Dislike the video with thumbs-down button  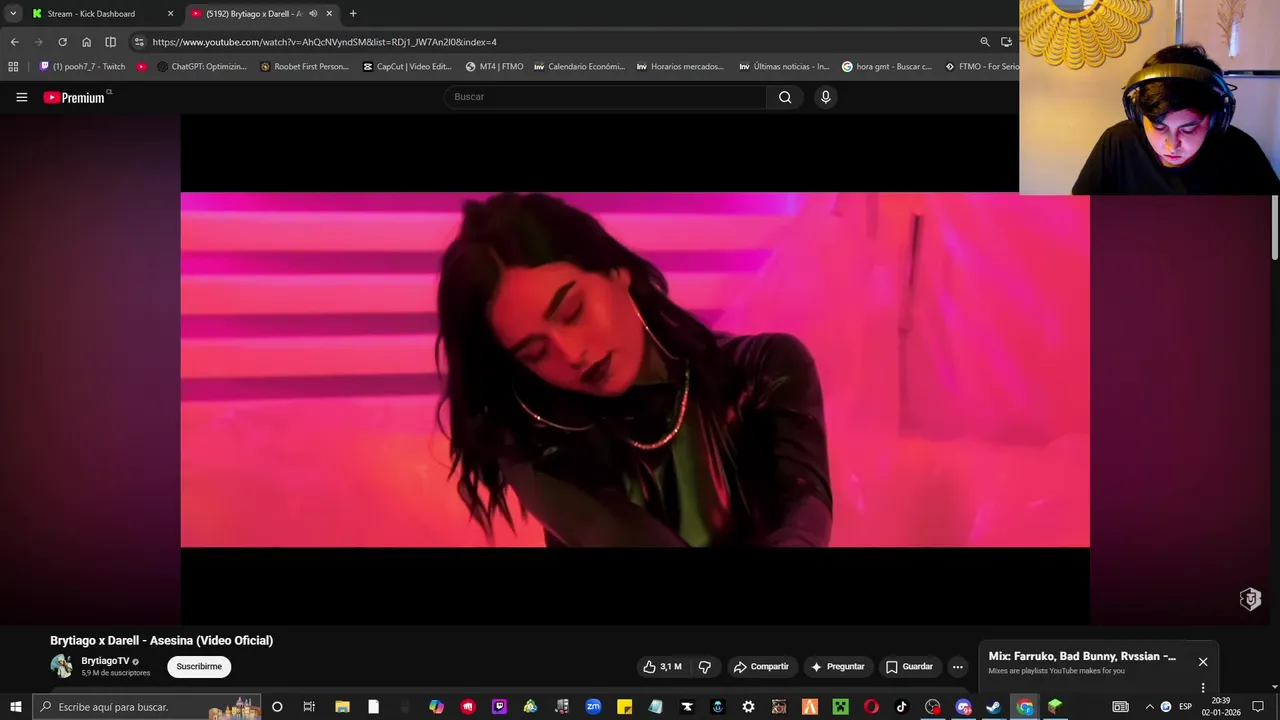705,667
